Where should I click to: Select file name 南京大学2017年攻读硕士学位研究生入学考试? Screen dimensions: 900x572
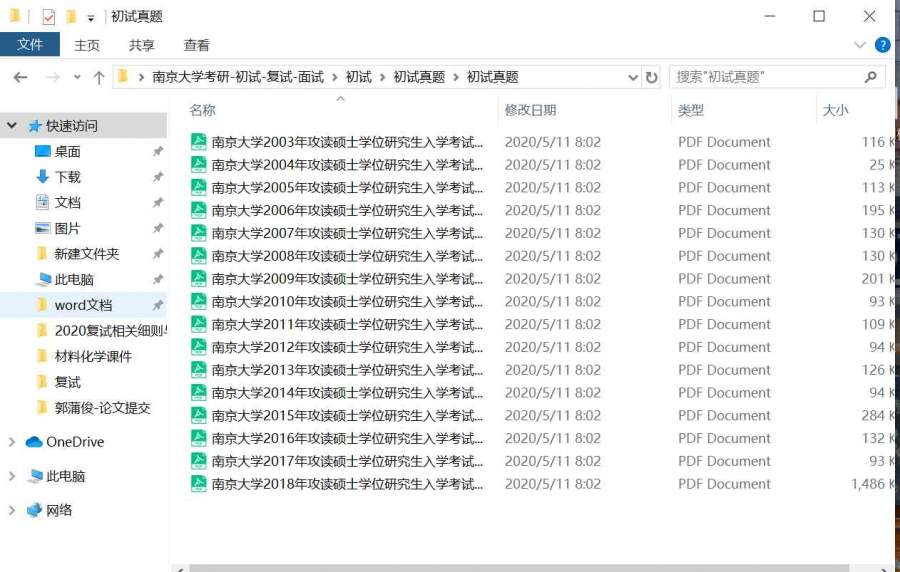pos(347,461)
